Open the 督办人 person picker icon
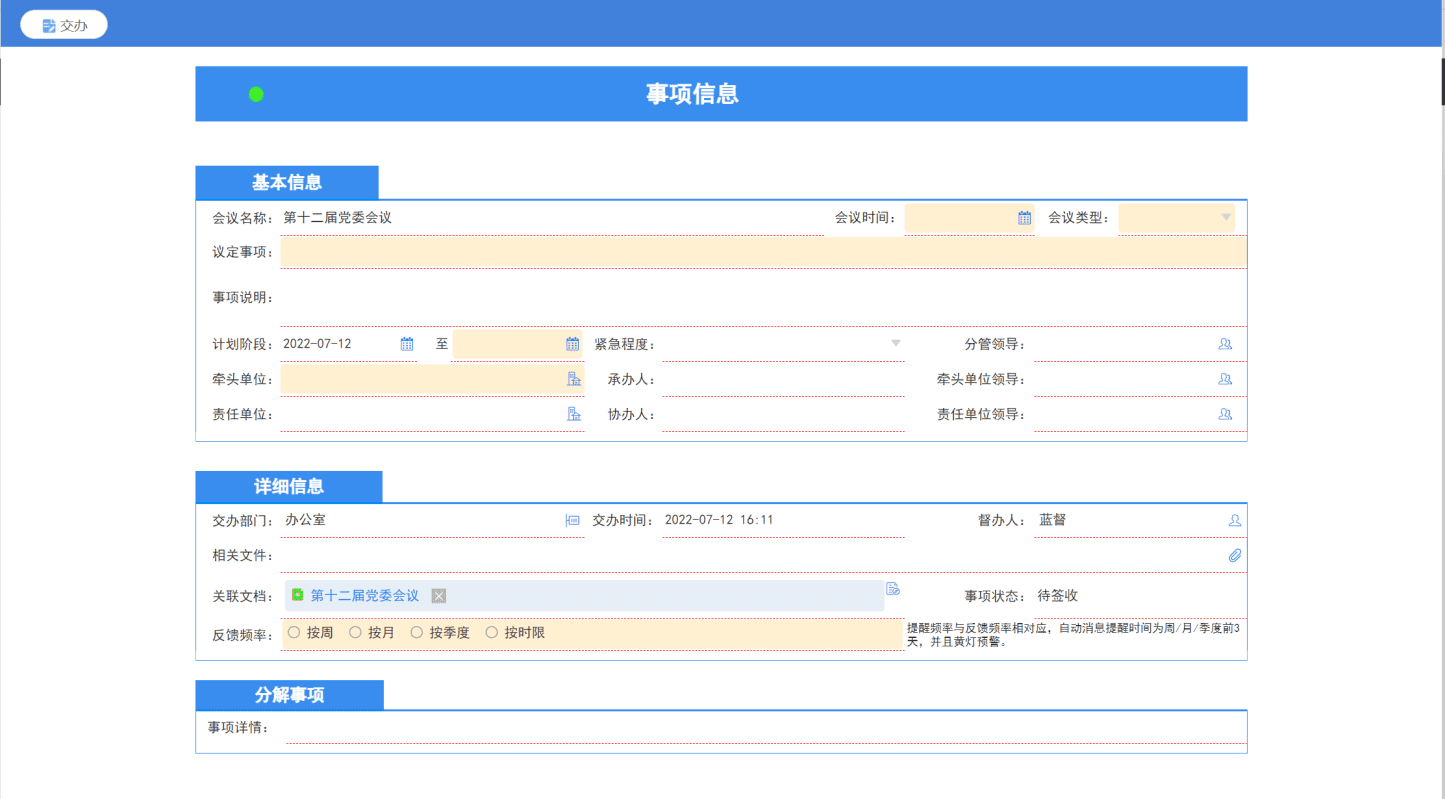The height and width of the screenshot is (799, 1445). pyautogui.click(x=1235, y=520)
